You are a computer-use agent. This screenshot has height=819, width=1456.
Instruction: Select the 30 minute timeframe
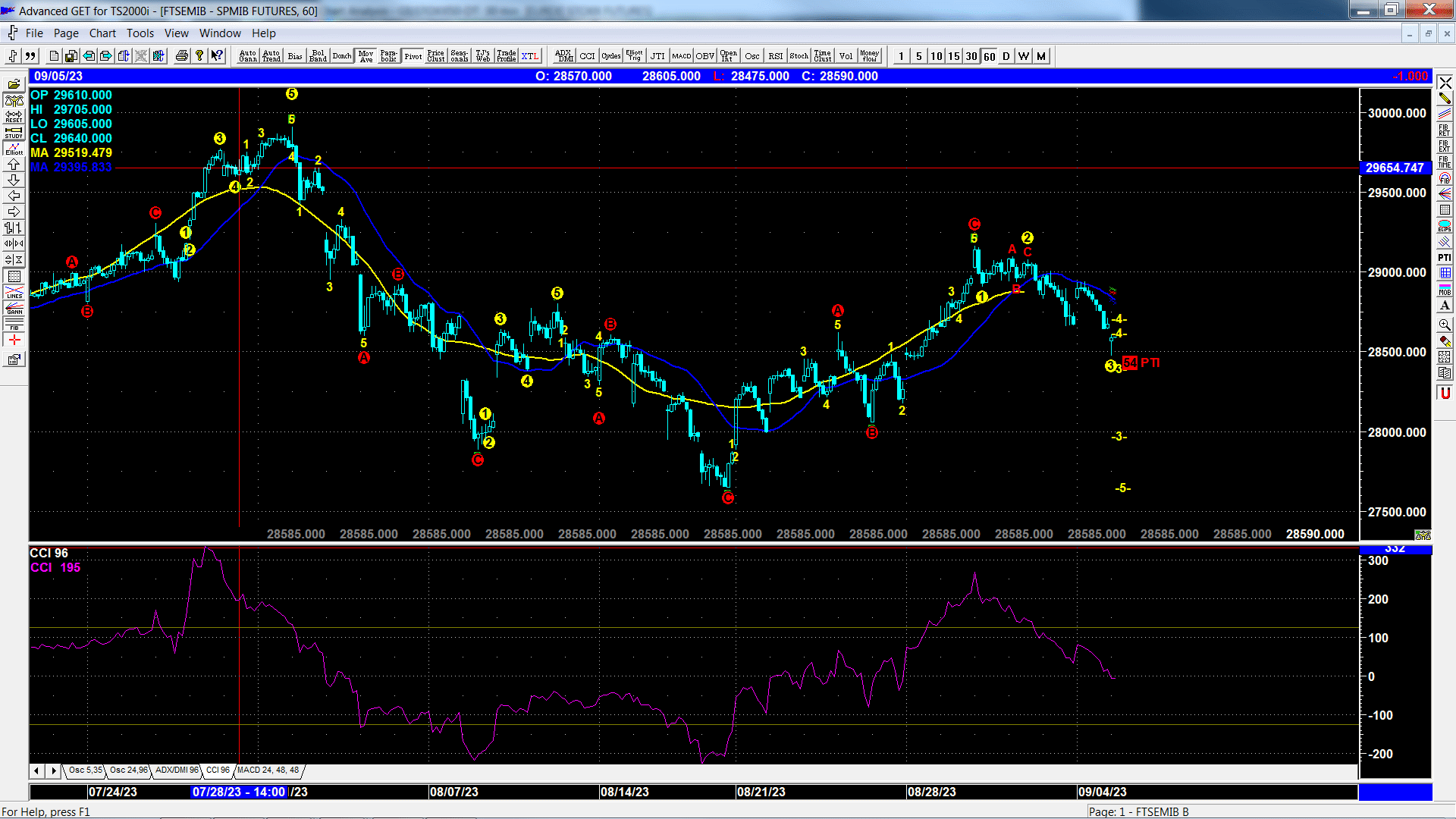(x=971, y=56)
